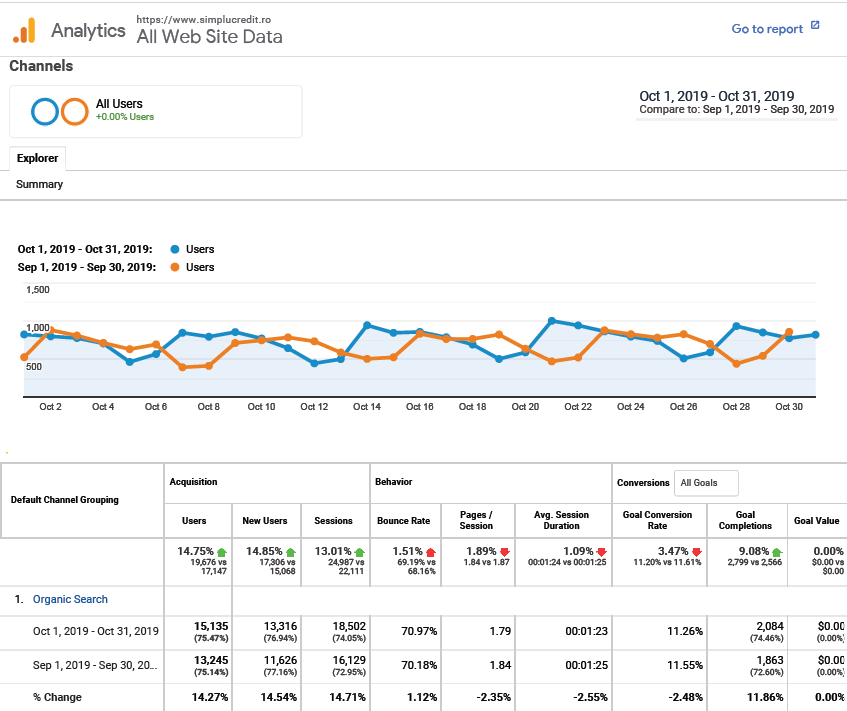Sort by the Users column header
The image size is (847, 711).
(x=196, y=520)
